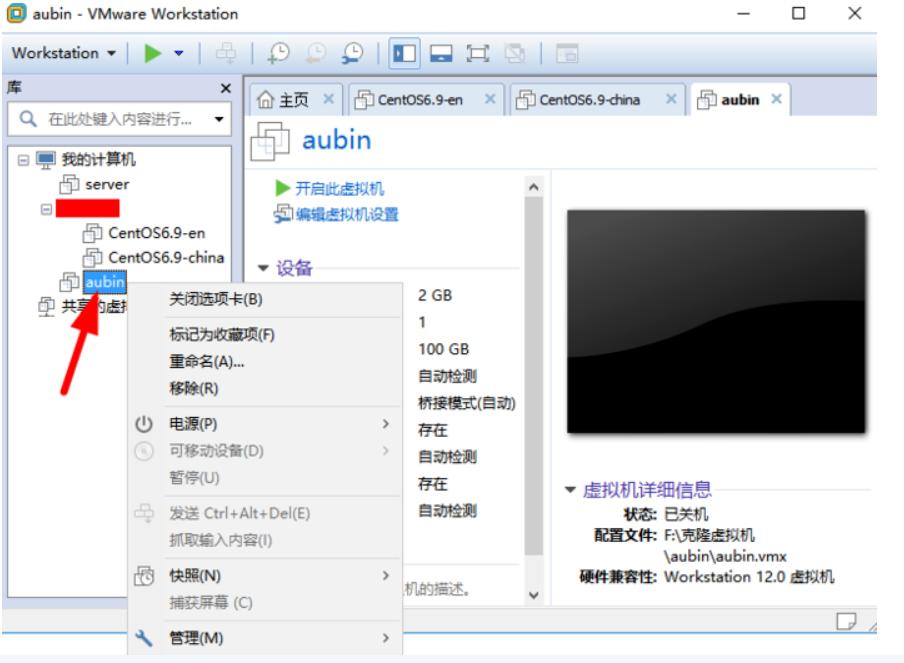Click the status bar message icon
The width and height of the screenshot is (904, 663).
click(846, 621)
